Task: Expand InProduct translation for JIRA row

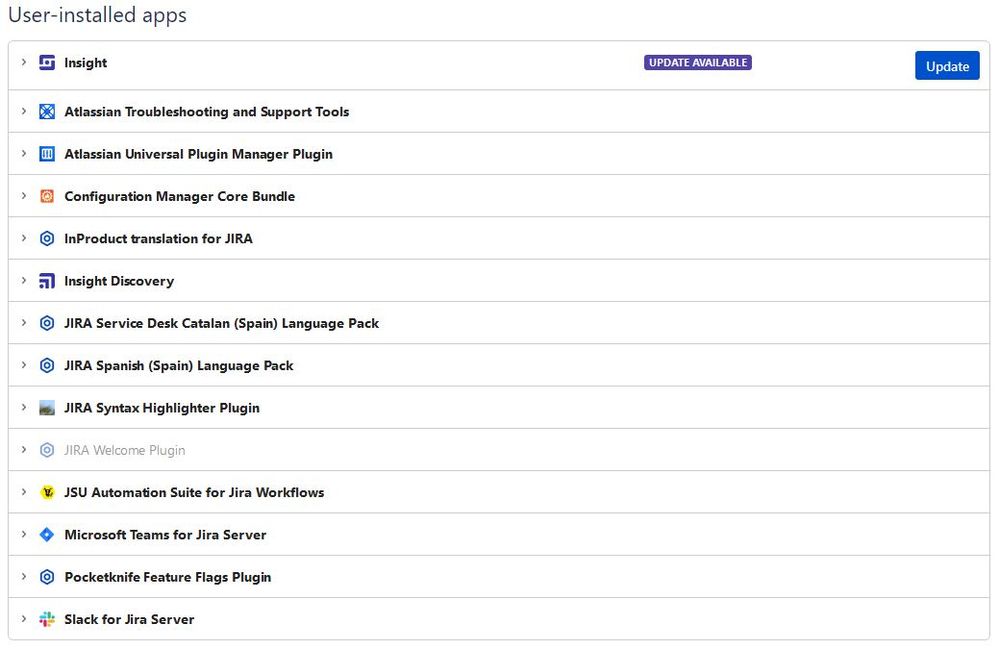Action: 24,238
